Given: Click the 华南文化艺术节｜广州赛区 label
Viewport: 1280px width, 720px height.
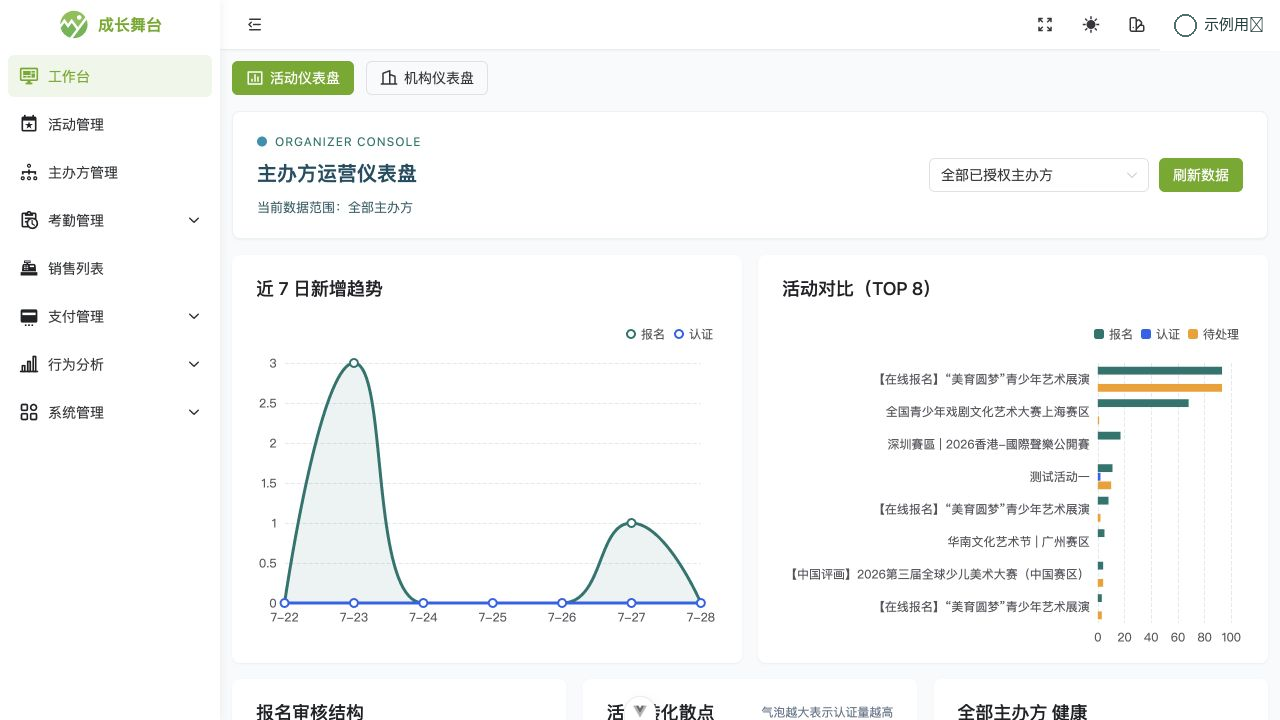Looking at the screenshot, I should [x=1019, y=542].
